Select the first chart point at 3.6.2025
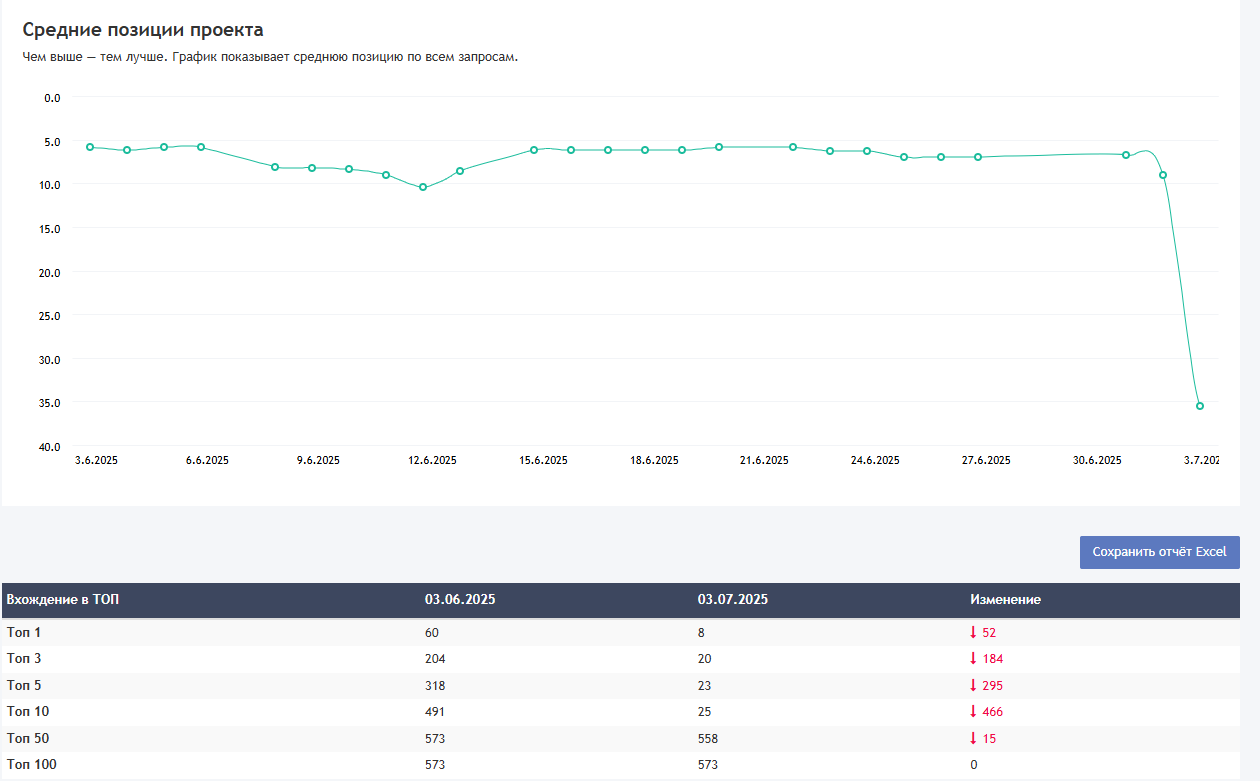 90,147
